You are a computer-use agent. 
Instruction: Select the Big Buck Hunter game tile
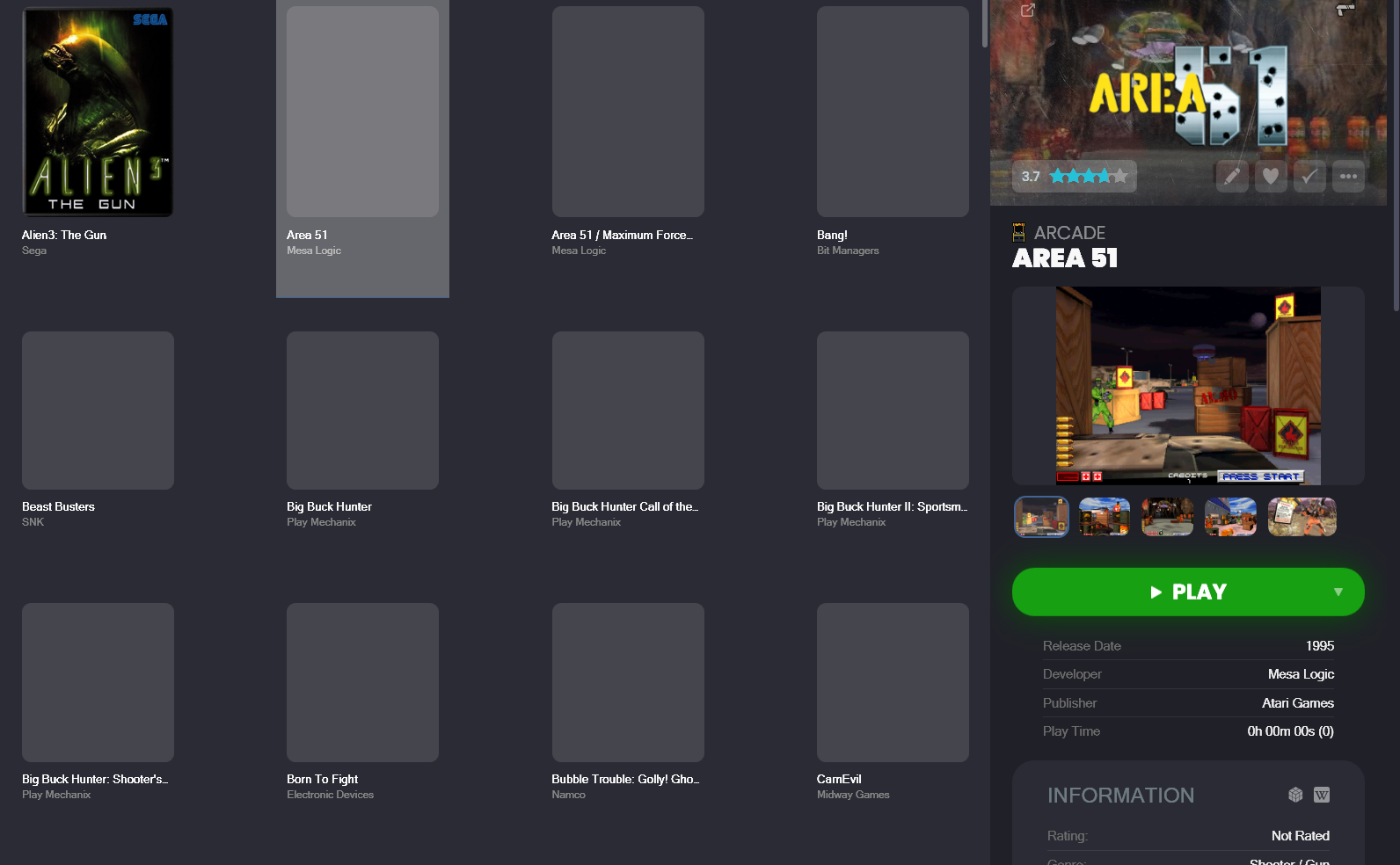point(362,411)
